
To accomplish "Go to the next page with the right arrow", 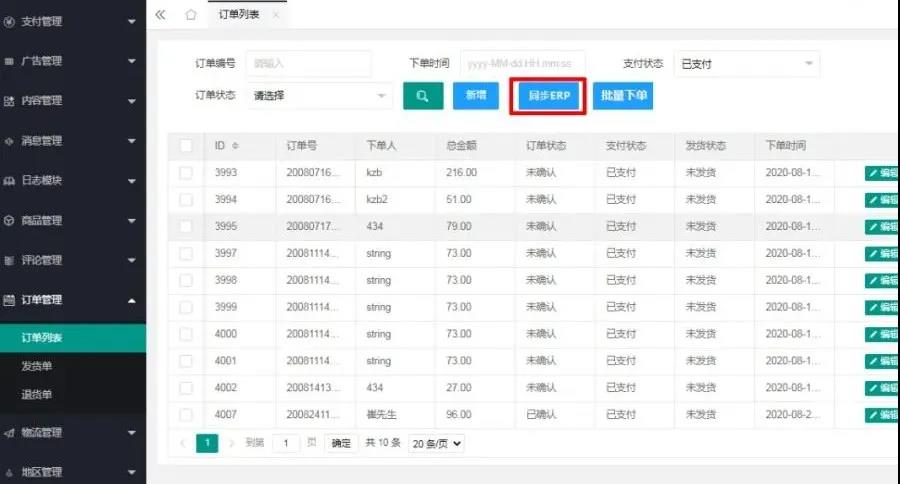I will pos(231,443).
